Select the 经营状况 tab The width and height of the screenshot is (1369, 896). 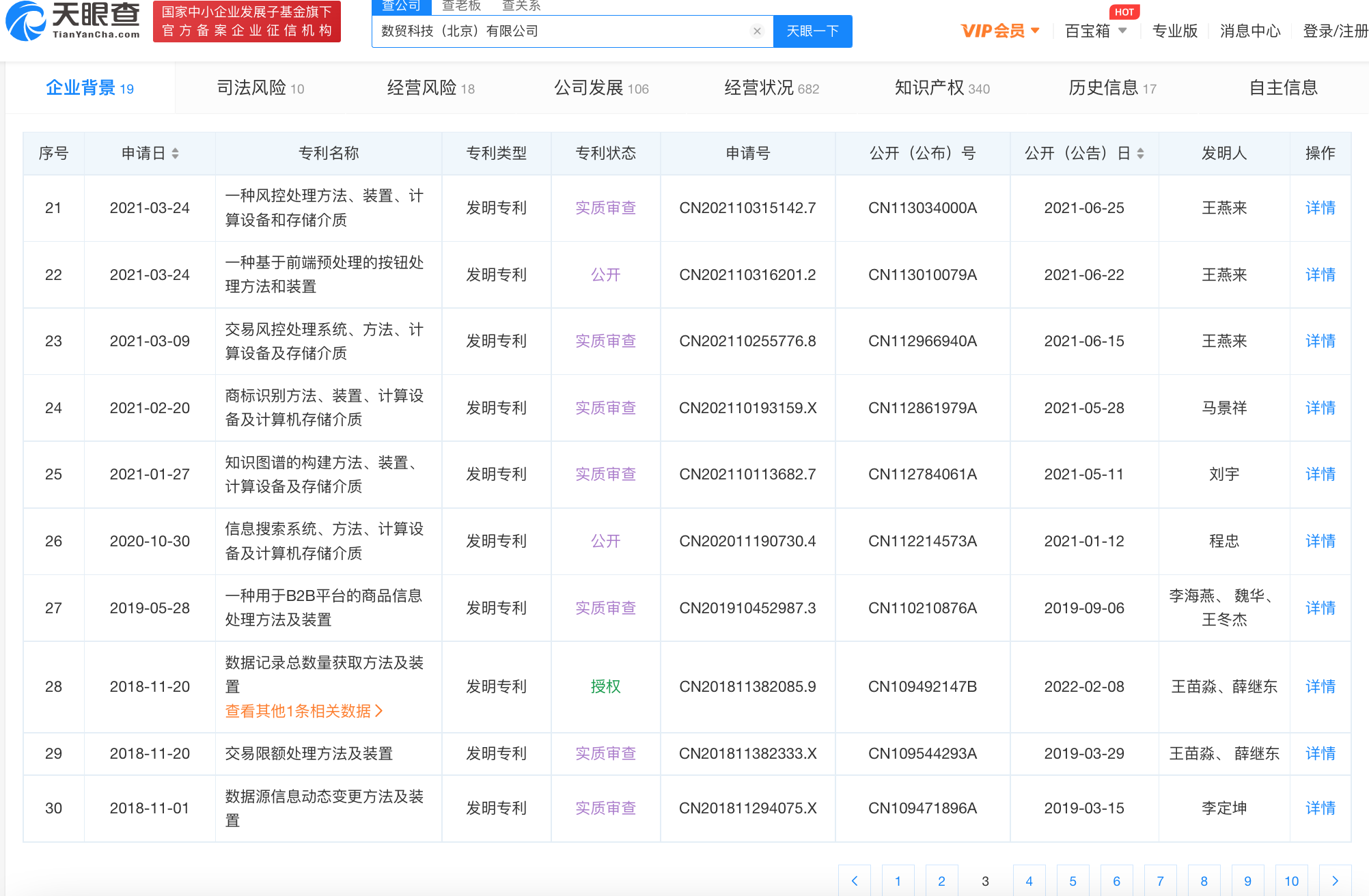tap(771, 87)
